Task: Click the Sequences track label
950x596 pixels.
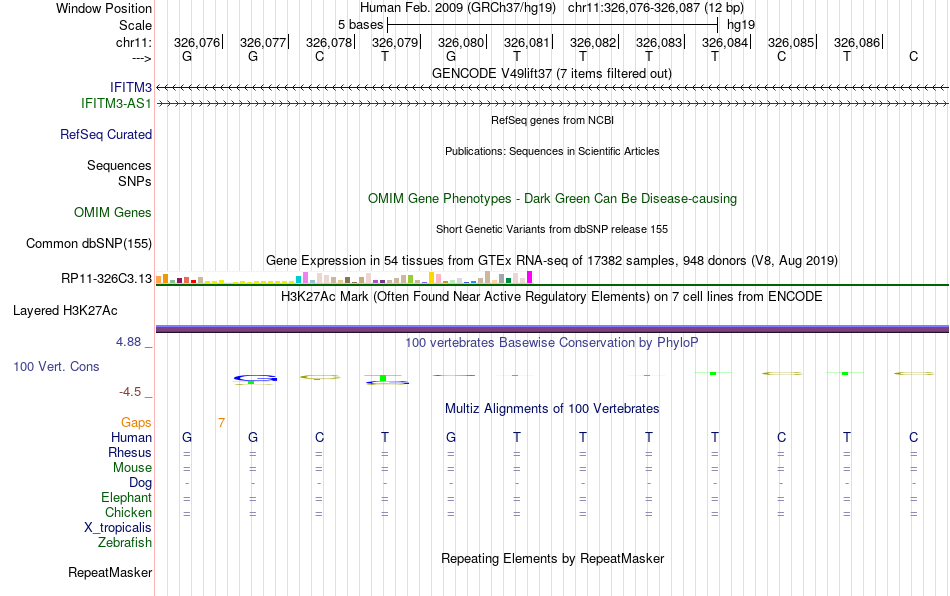Action: [x=119, y=165]
